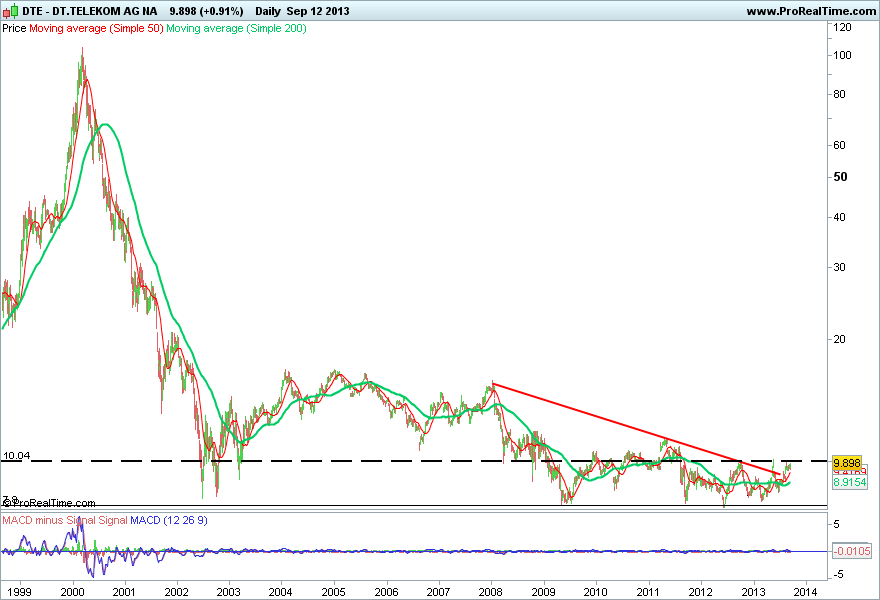Select the DTE - DT.TELEKOM AG NA title

(90, 11)
